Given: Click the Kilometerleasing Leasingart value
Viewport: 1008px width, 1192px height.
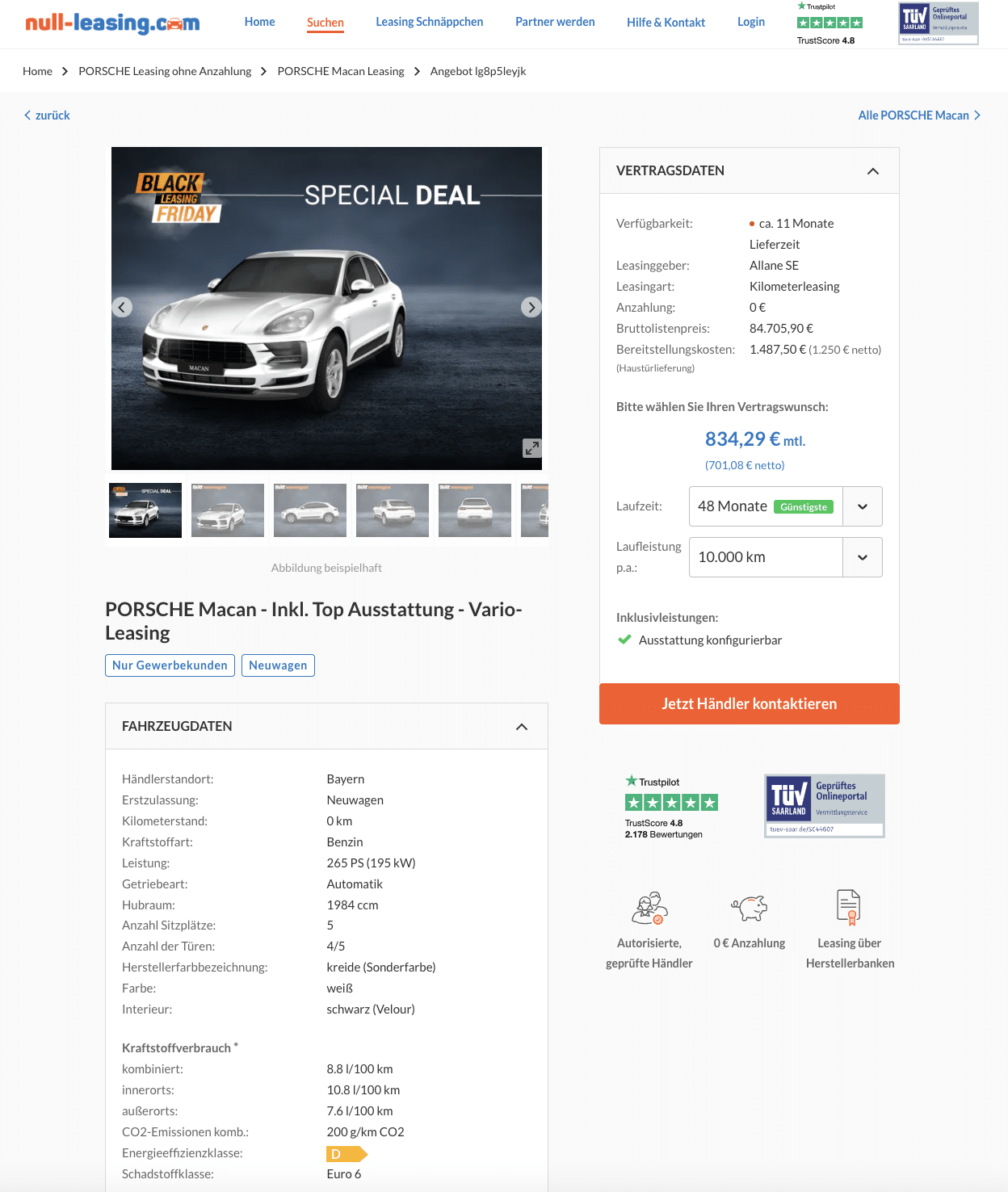Looking at the screenshot, I should pos(795,287).
